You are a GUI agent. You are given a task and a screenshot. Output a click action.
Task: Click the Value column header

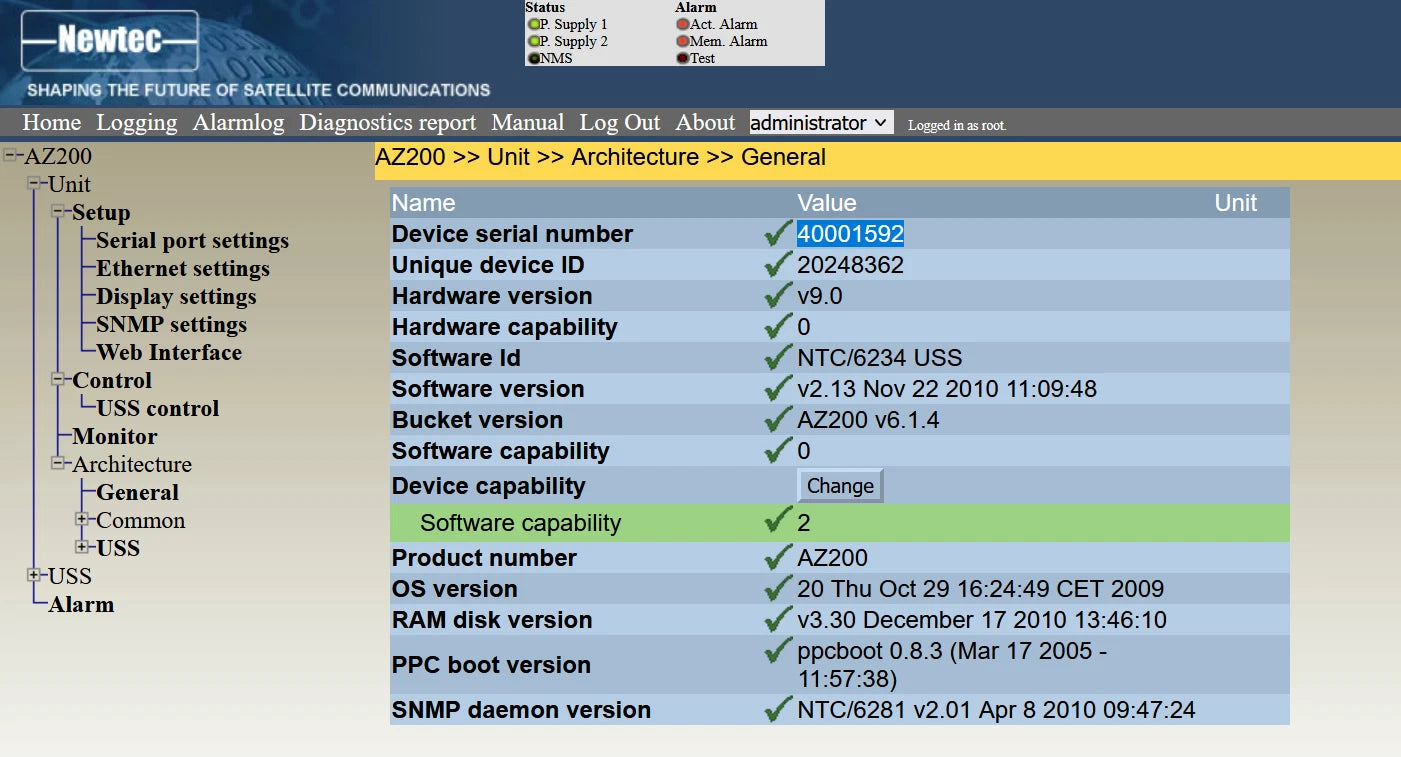click(827, 203)
